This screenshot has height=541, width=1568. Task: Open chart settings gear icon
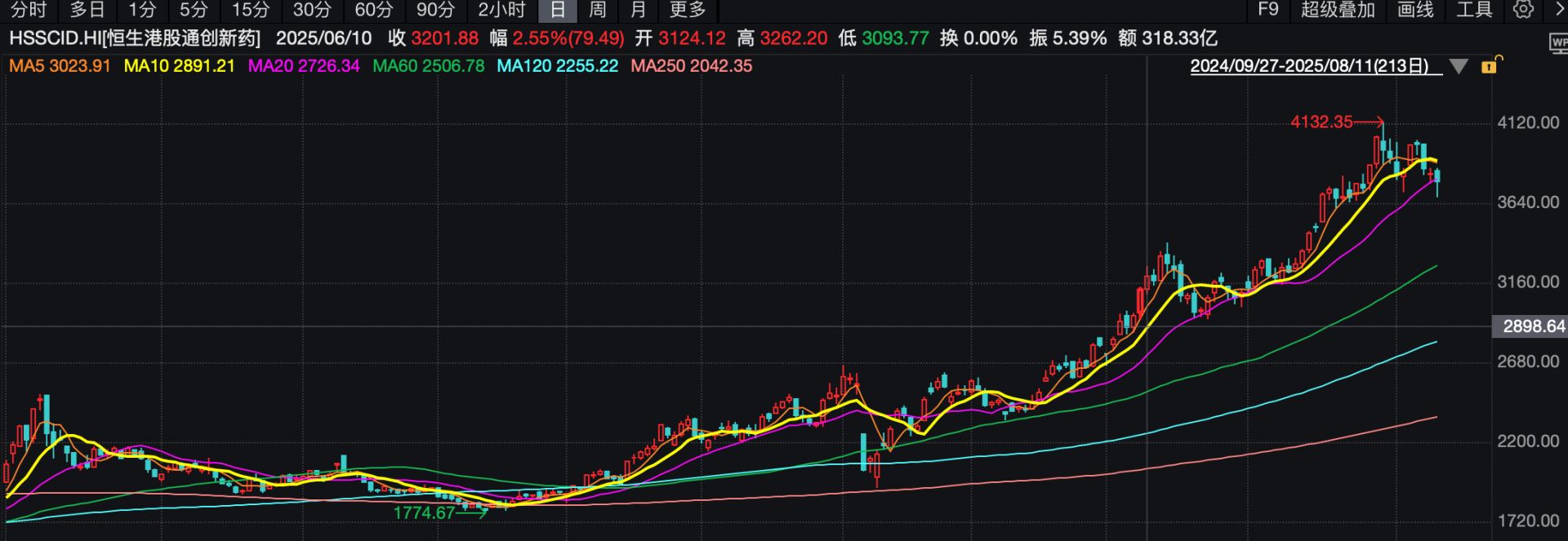point(1523,10)
